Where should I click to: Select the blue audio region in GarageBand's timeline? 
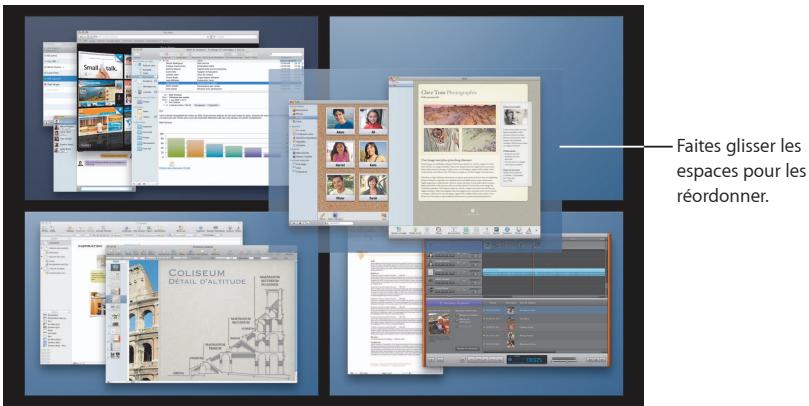[544, 272]
